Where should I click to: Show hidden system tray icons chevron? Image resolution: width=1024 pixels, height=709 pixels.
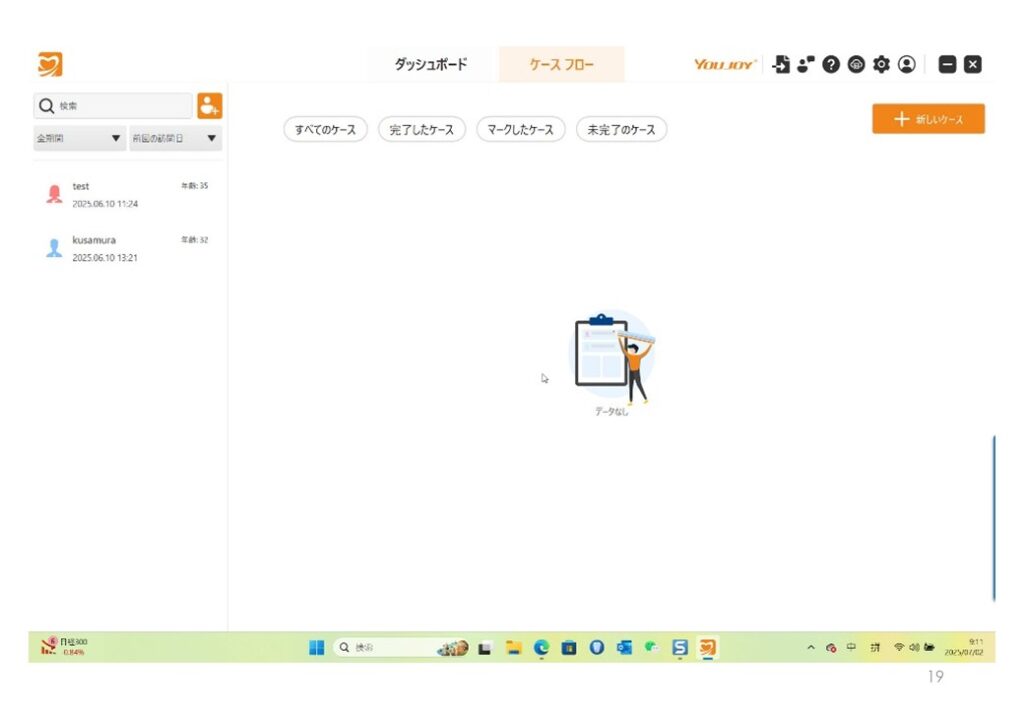812,647
